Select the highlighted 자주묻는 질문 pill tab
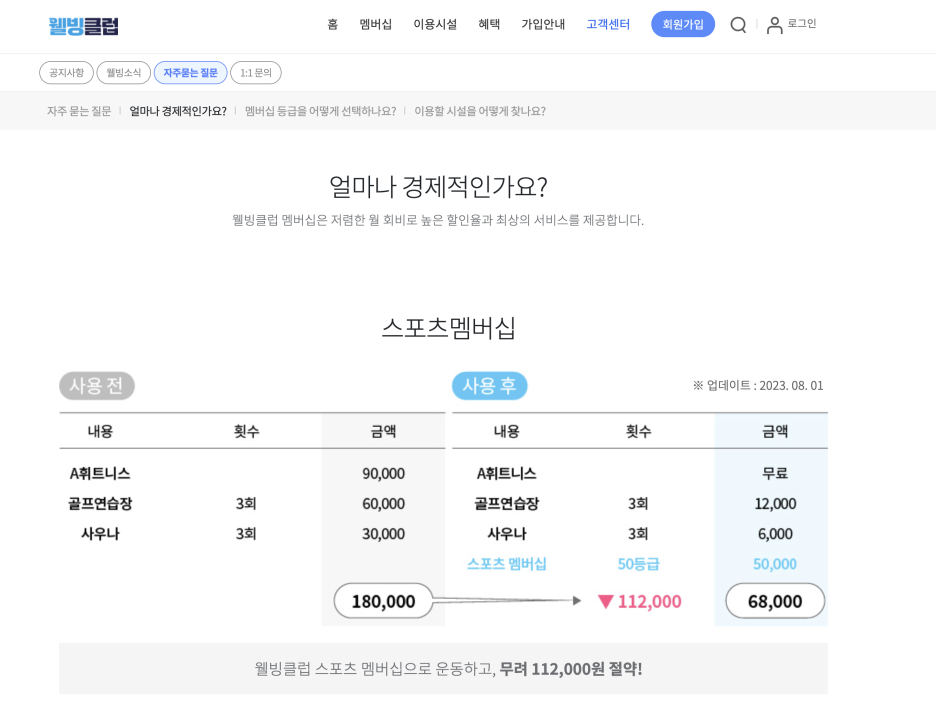Image resolution: width=936 pixels, height=706 pixels. (x=190, y=73)
